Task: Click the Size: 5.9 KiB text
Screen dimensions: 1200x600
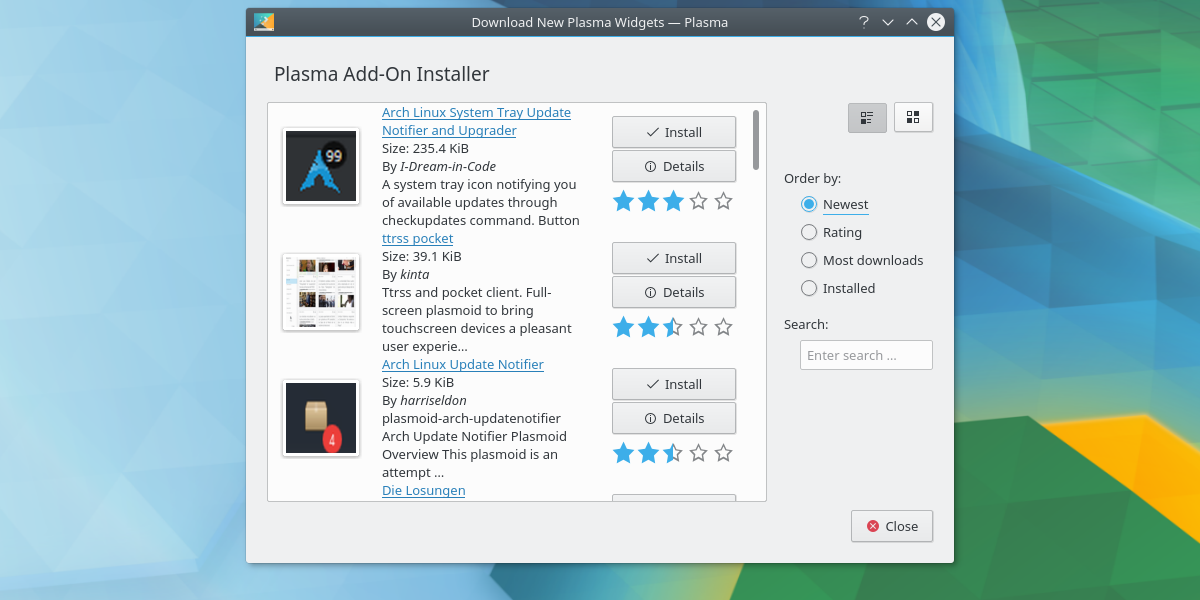Action: [418, 382]
